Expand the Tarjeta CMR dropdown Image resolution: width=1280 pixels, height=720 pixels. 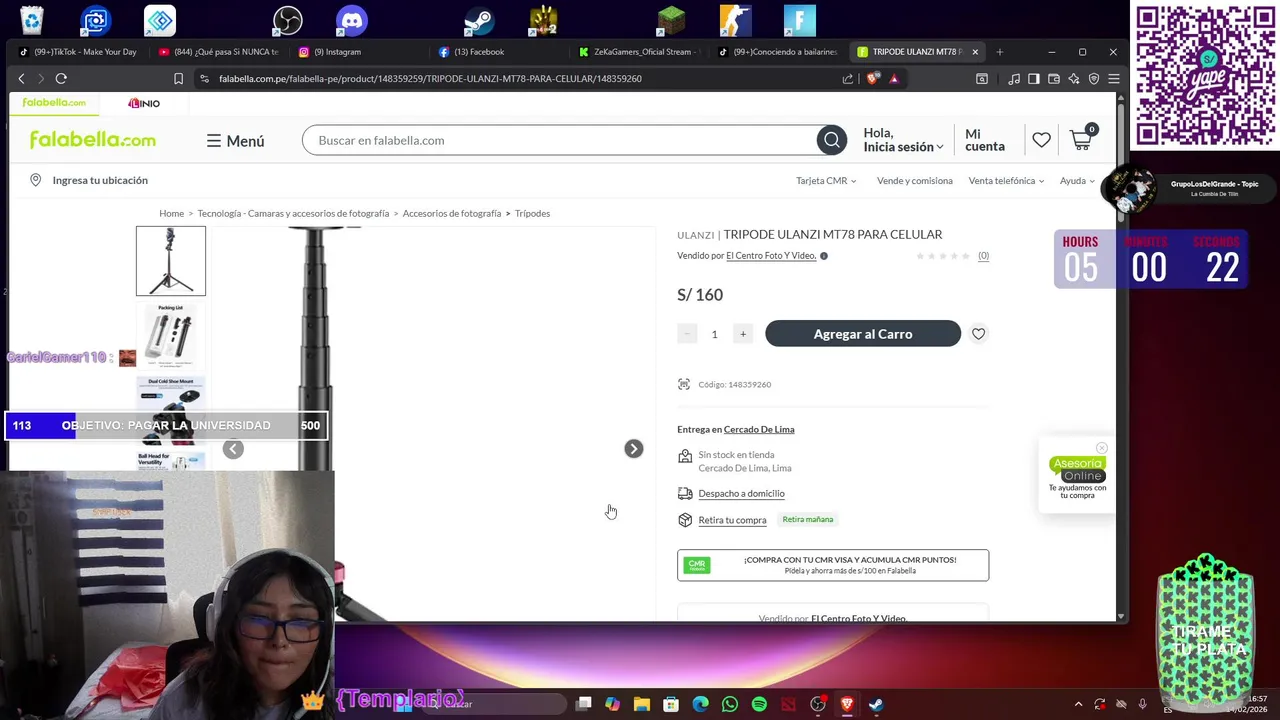[x=826, y=181]
